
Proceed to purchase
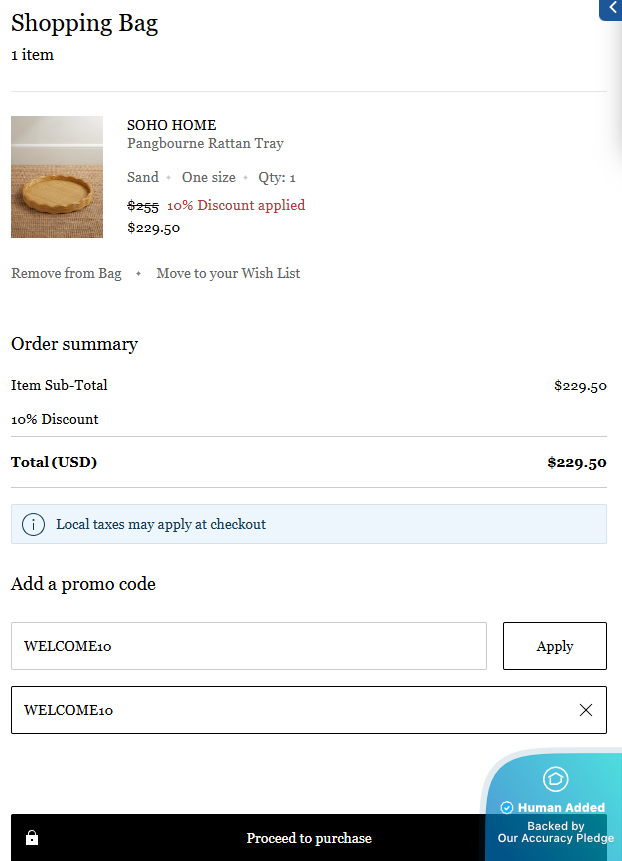(309, 838)
